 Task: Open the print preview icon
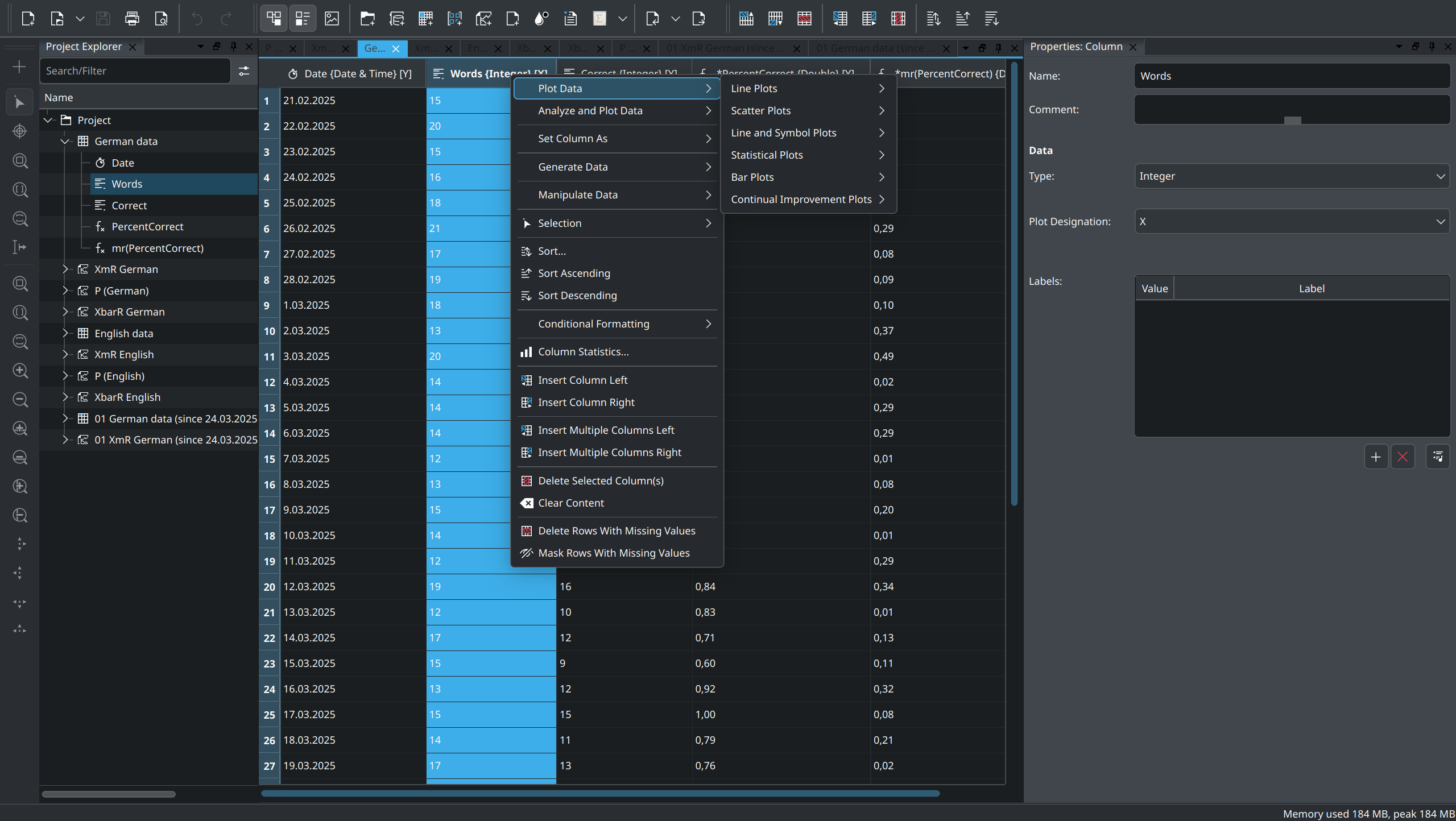(x=161, y=18)
